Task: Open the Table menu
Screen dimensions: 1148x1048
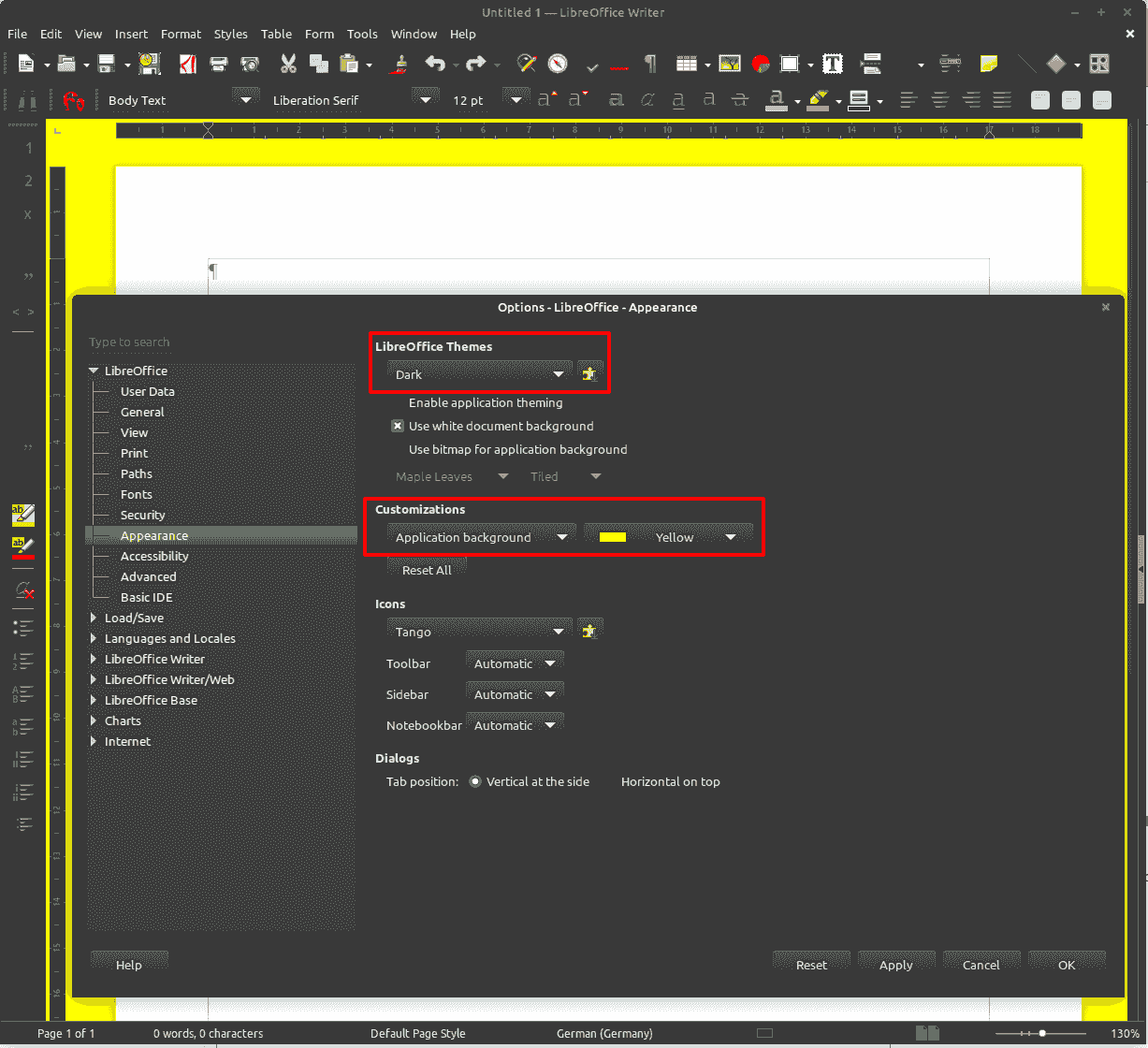Action: click(x=276, y=34)
